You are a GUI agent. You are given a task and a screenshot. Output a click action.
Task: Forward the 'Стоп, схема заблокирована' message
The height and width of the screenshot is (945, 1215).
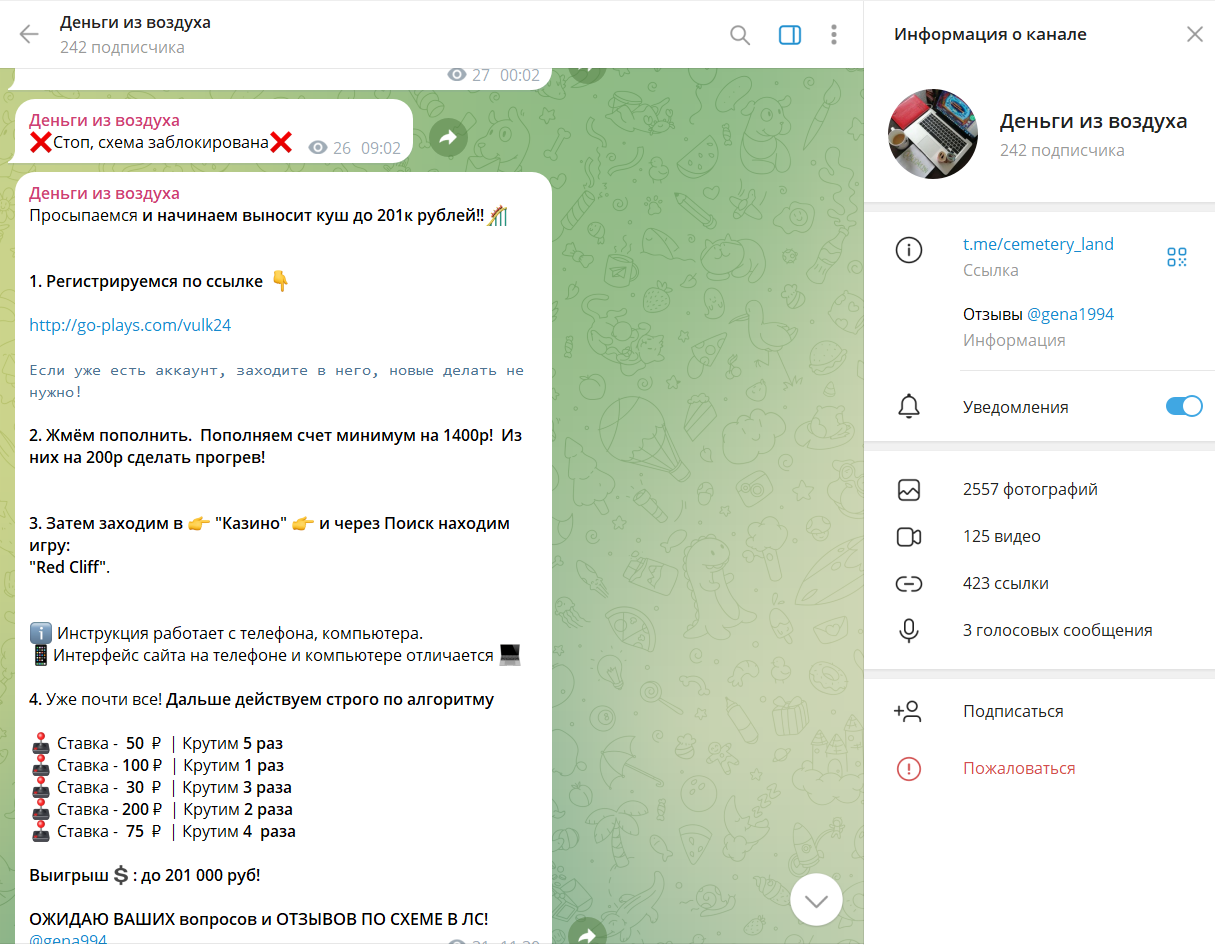tap(447, 138)
